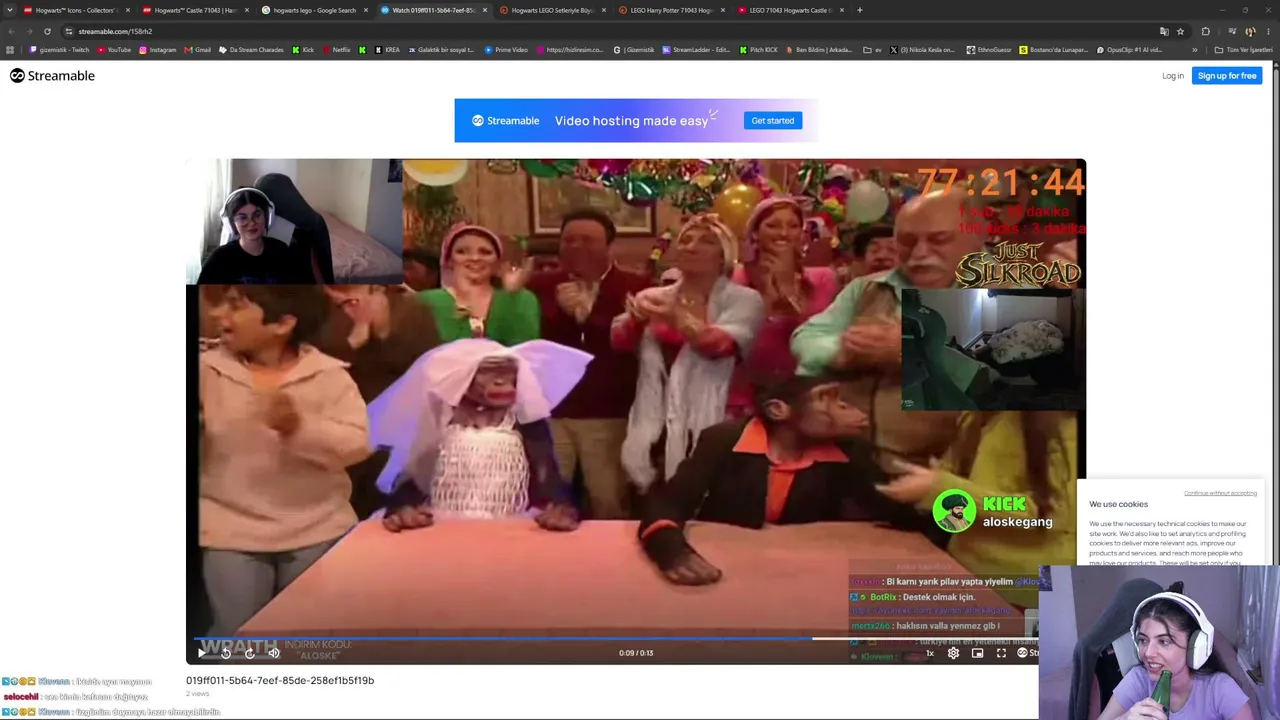Click Get started in the Streamable banner
Image resolution: width=1280 pixels, height=720 pixels.
point(773,121)
